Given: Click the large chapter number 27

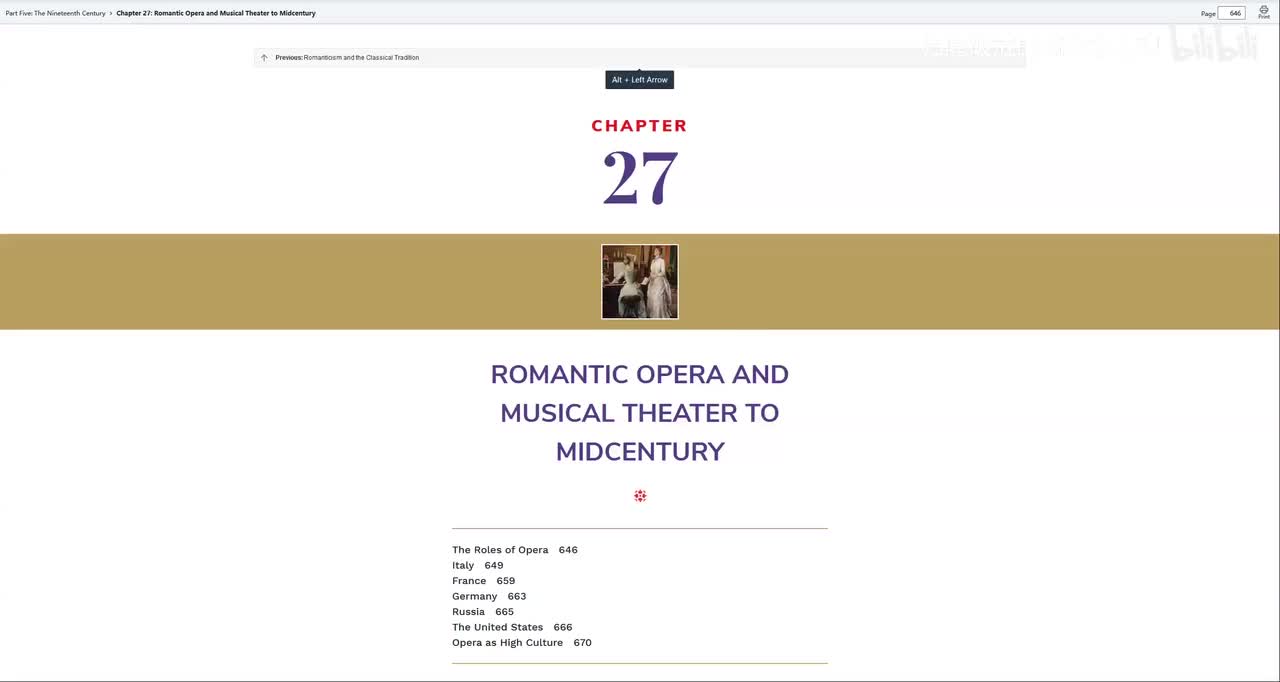Looking at the screenshot, I should 640,178.
